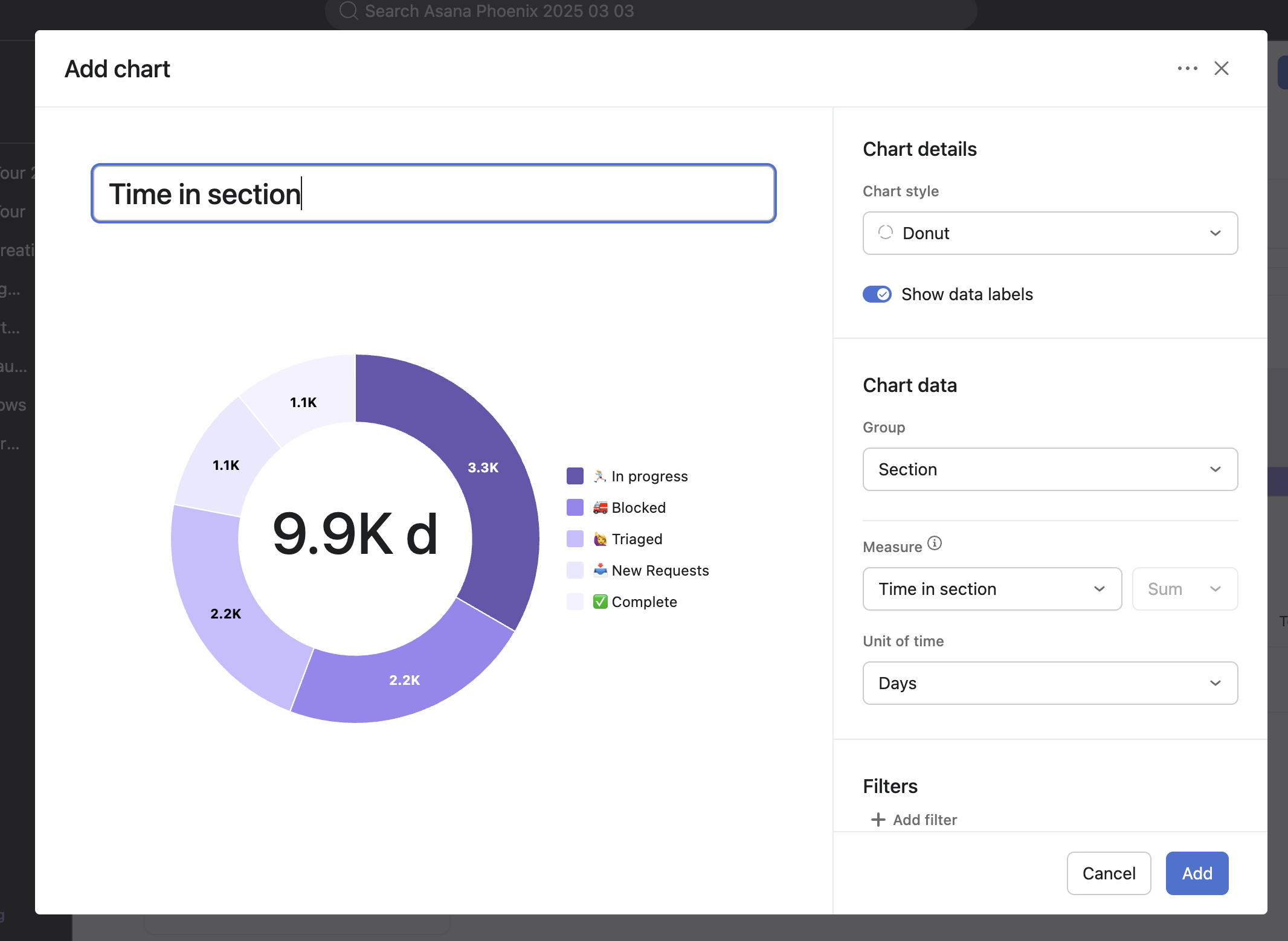Open the Days unit of time dropdown

tap(1050, 683)
